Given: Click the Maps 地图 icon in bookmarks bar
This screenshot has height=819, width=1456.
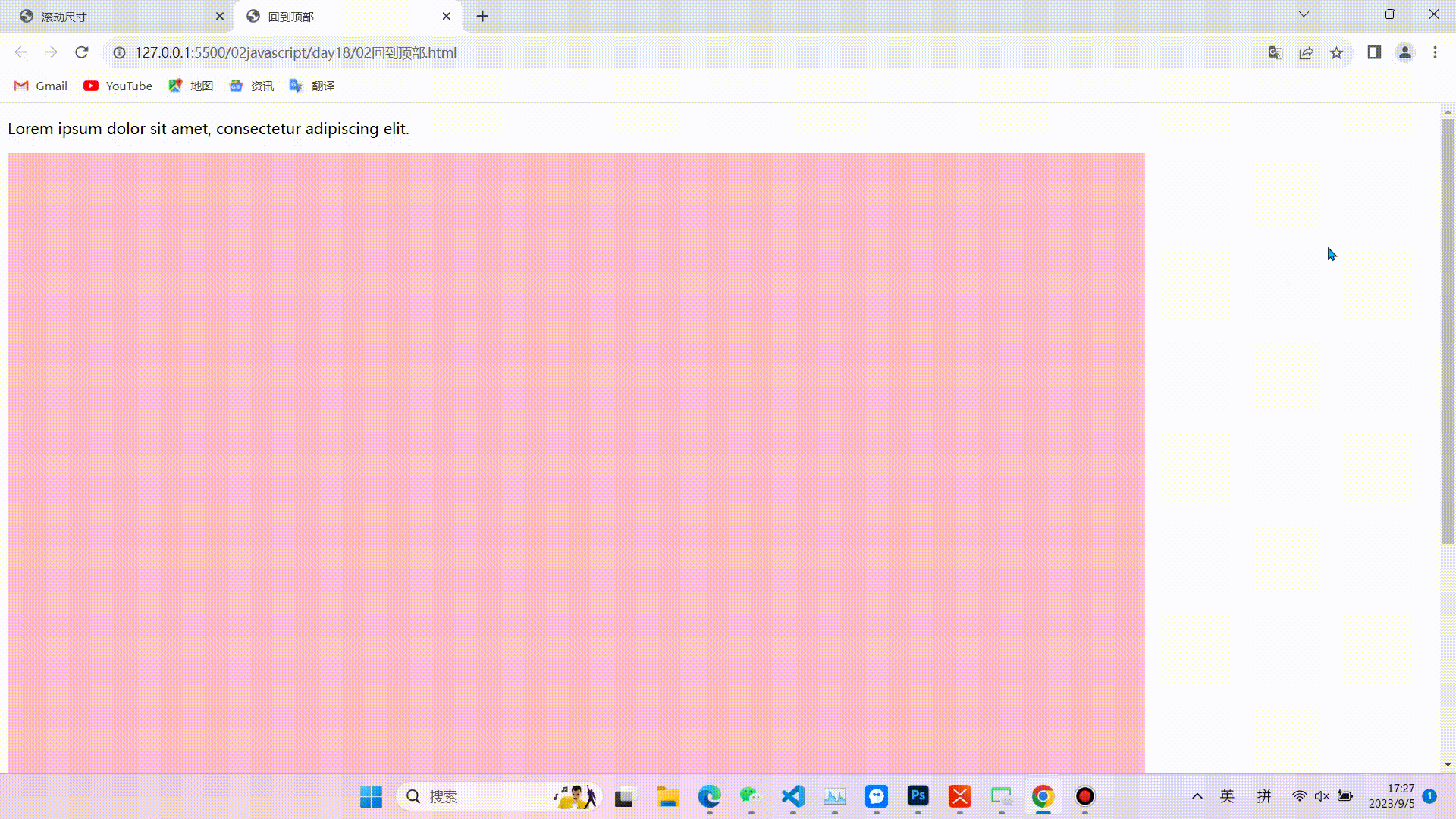Looking at the screenshot, I should tap(175, 86).
